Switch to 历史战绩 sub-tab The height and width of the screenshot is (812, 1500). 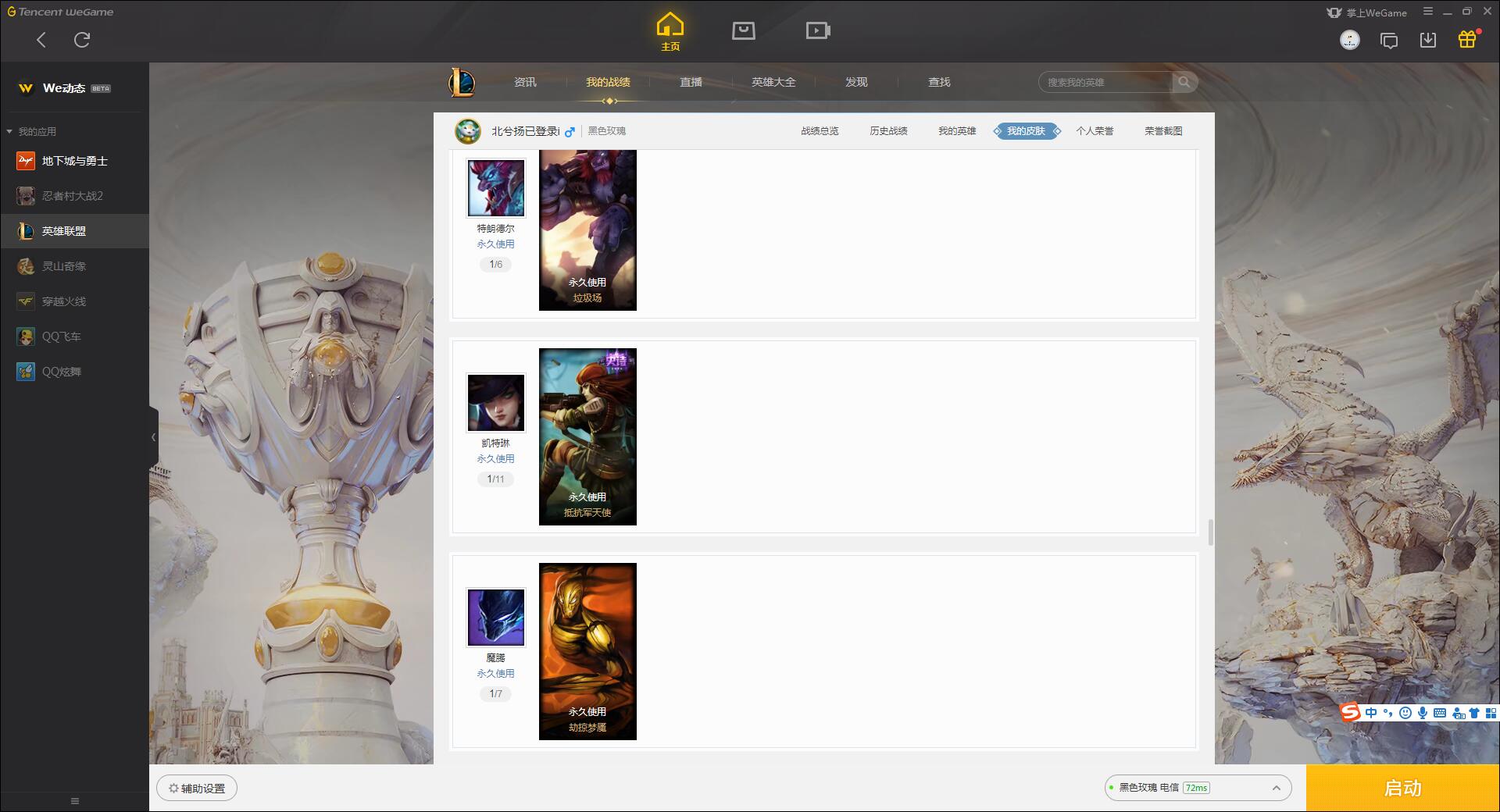pyautogui.click(x=888, y=131)
